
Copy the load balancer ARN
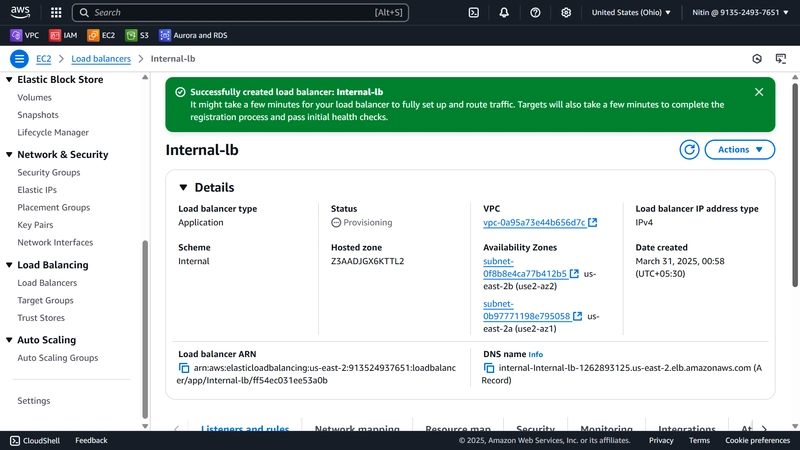(x=184, y=368)
